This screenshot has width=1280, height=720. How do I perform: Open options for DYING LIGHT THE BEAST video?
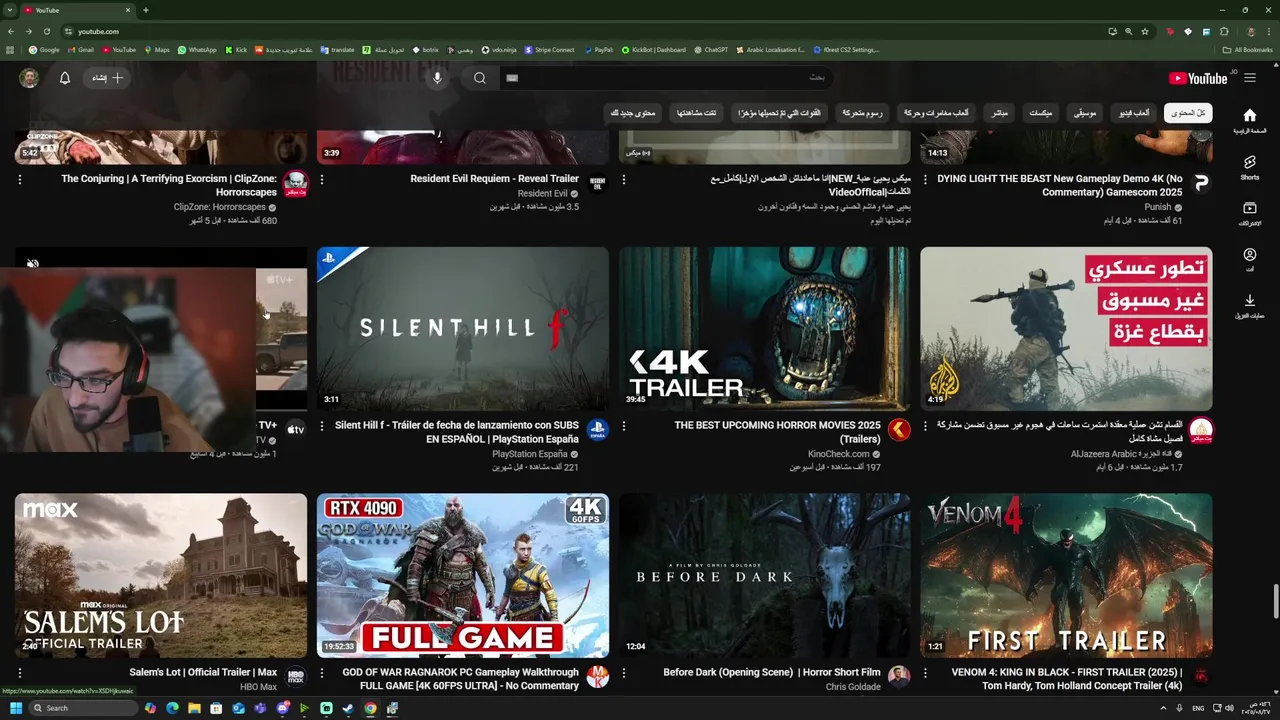(925, 179)
